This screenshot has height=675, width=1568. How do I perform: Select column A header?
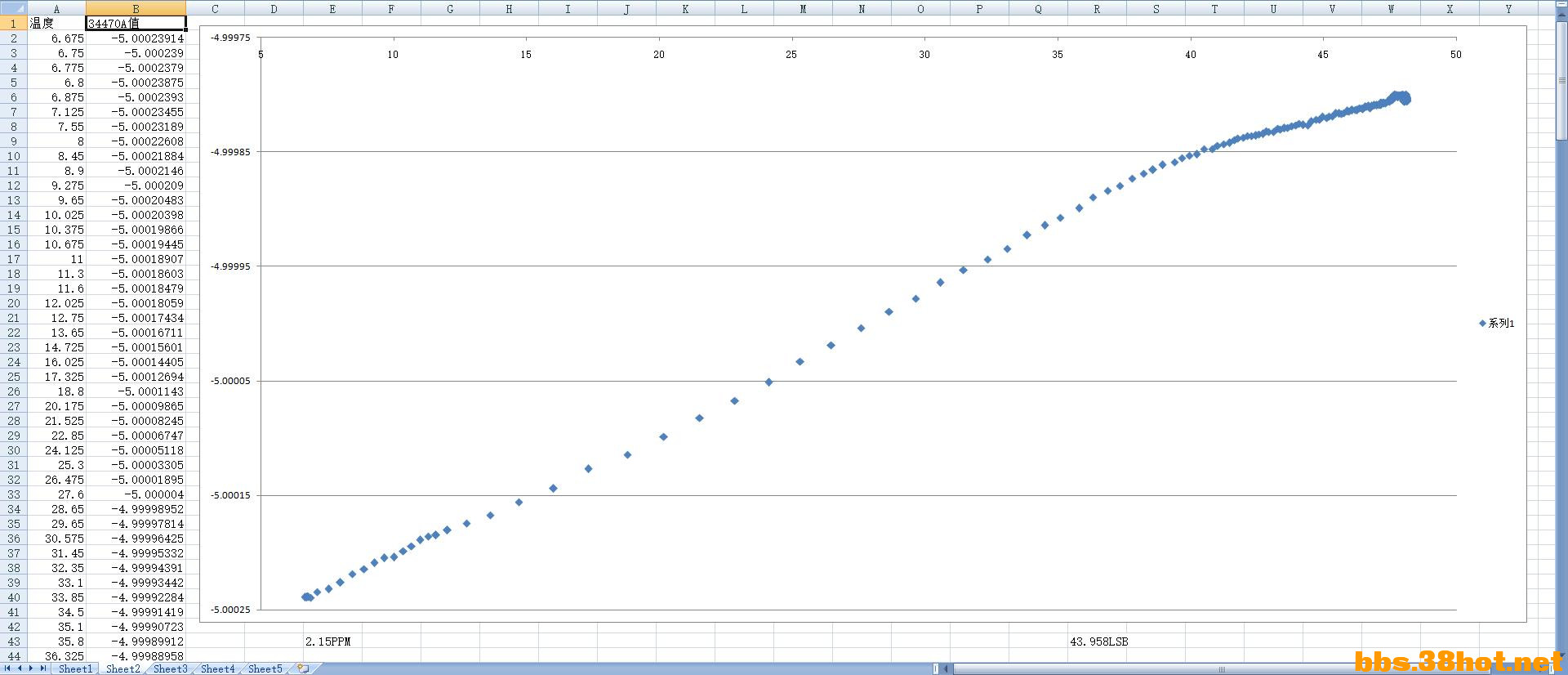point(56,8)
